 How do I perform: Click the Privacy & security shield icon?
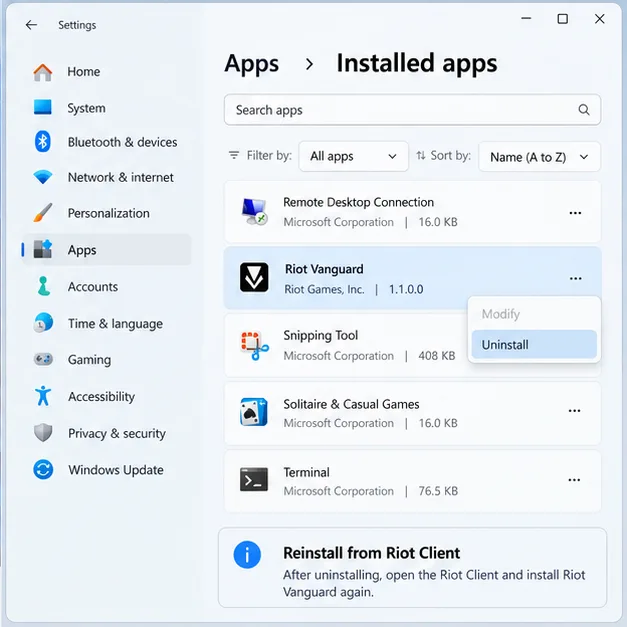(43, 433)
